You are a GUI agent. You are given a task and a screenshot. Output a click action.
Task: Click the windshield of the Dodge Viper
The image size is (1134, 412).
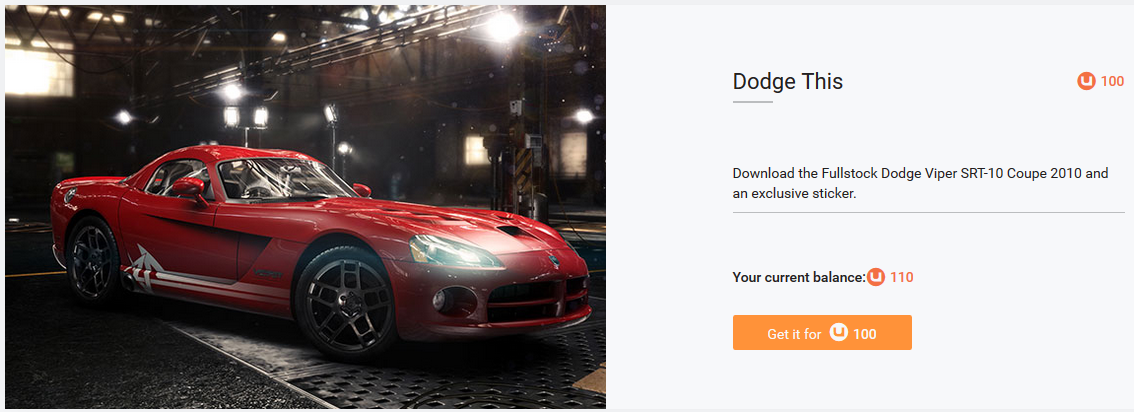pyautogui.click(x=285, y=178)
